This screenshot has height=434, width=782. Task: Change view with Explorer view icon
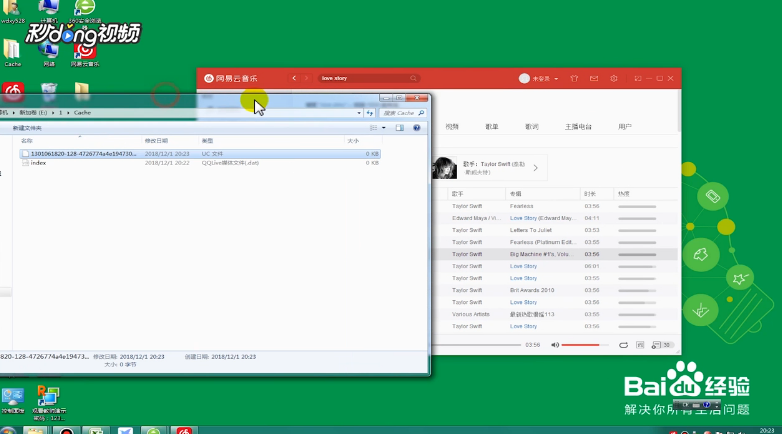click(374, 128)
